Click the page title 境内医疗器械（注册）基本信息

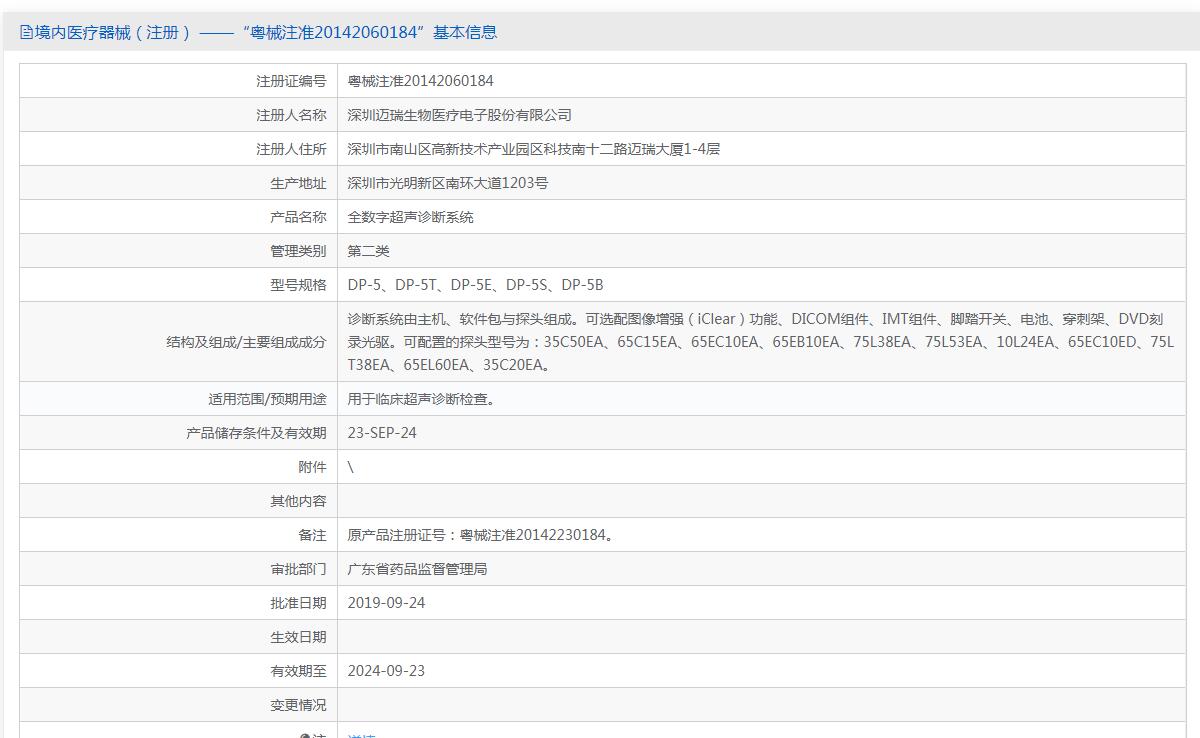(266, 32)
